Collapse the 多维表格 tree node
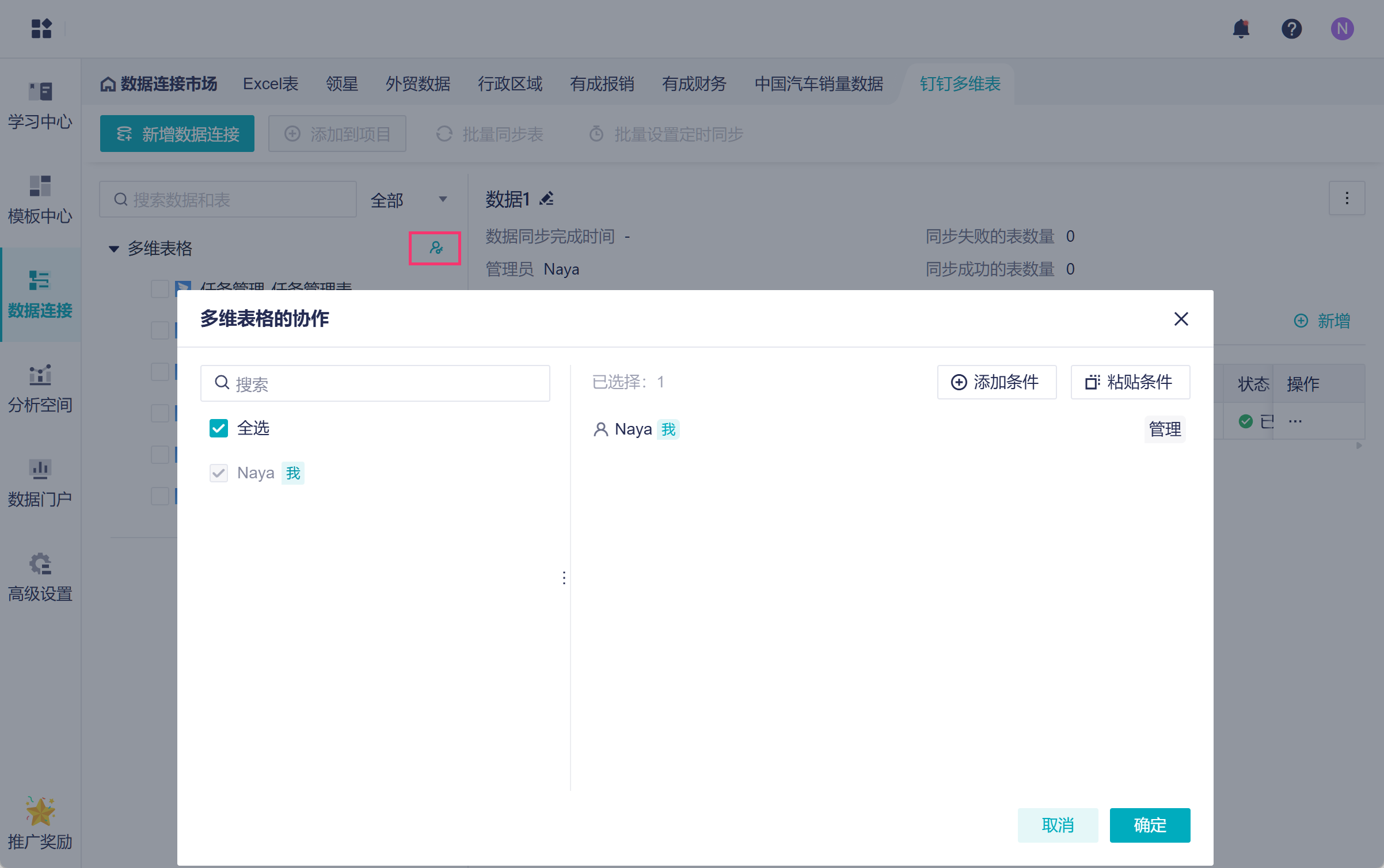Viewport: 1384px width, 868px height. point(114,249)
